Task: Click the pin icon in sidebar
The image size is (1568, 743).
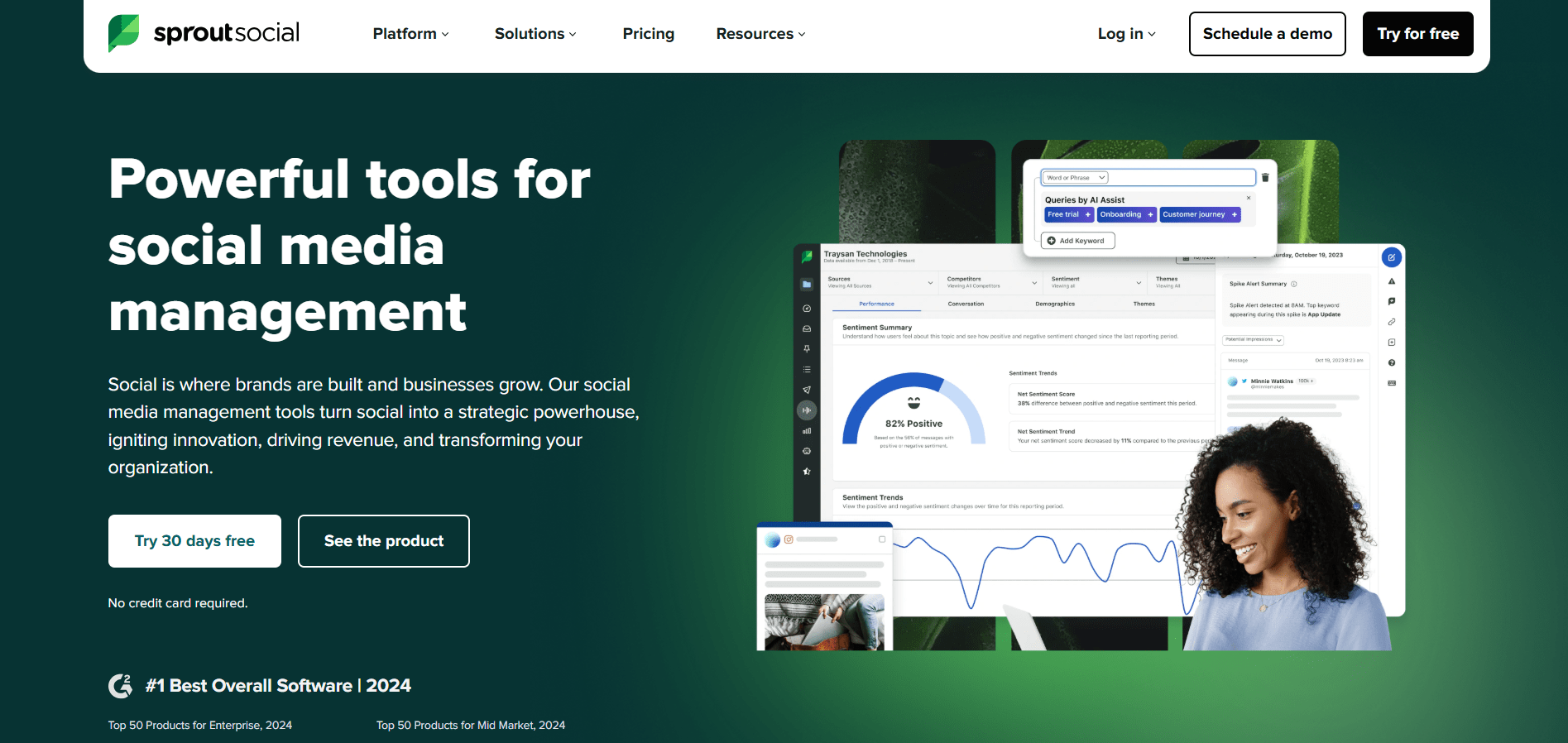Action: pos(807,349)
